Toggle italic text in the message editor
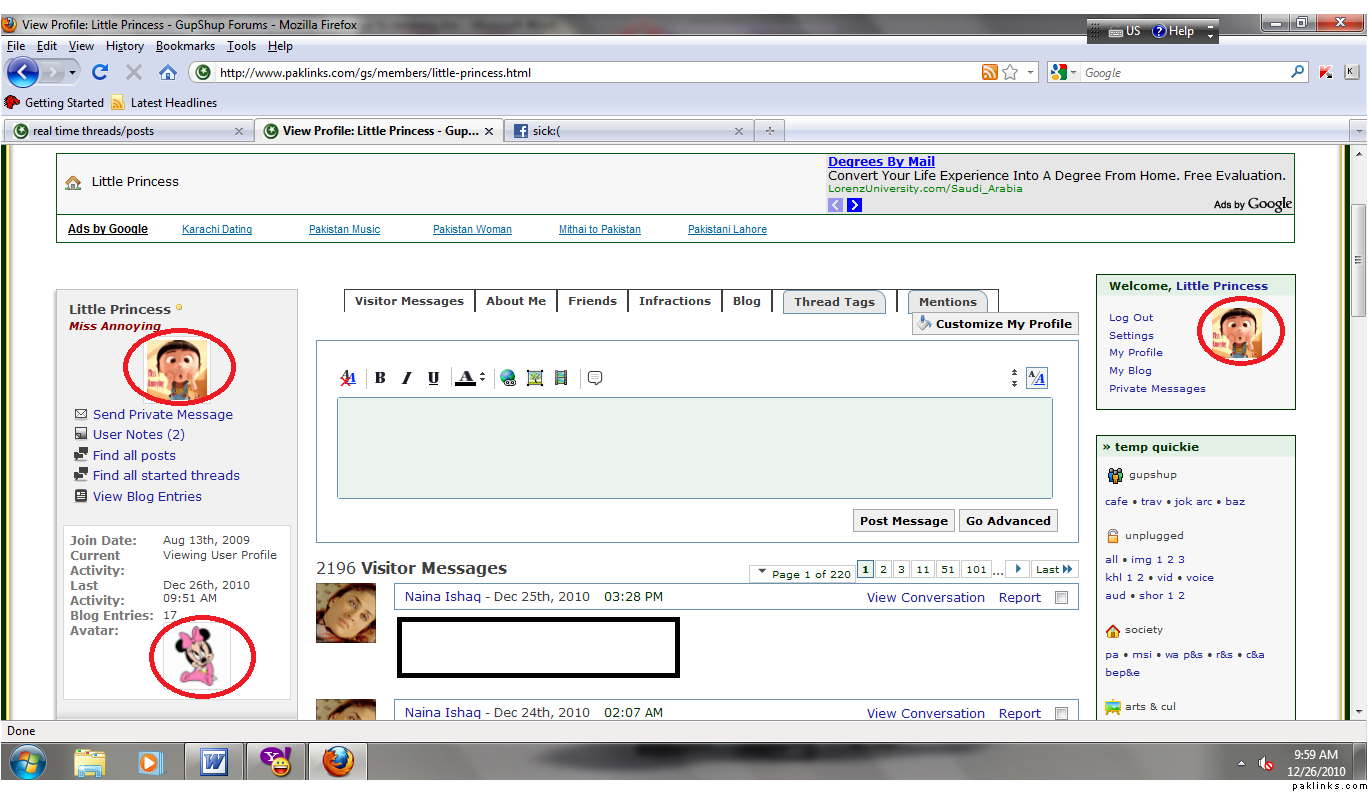Image resolution: width=1368 pixels, height=792 pixels. pos(406,378)
